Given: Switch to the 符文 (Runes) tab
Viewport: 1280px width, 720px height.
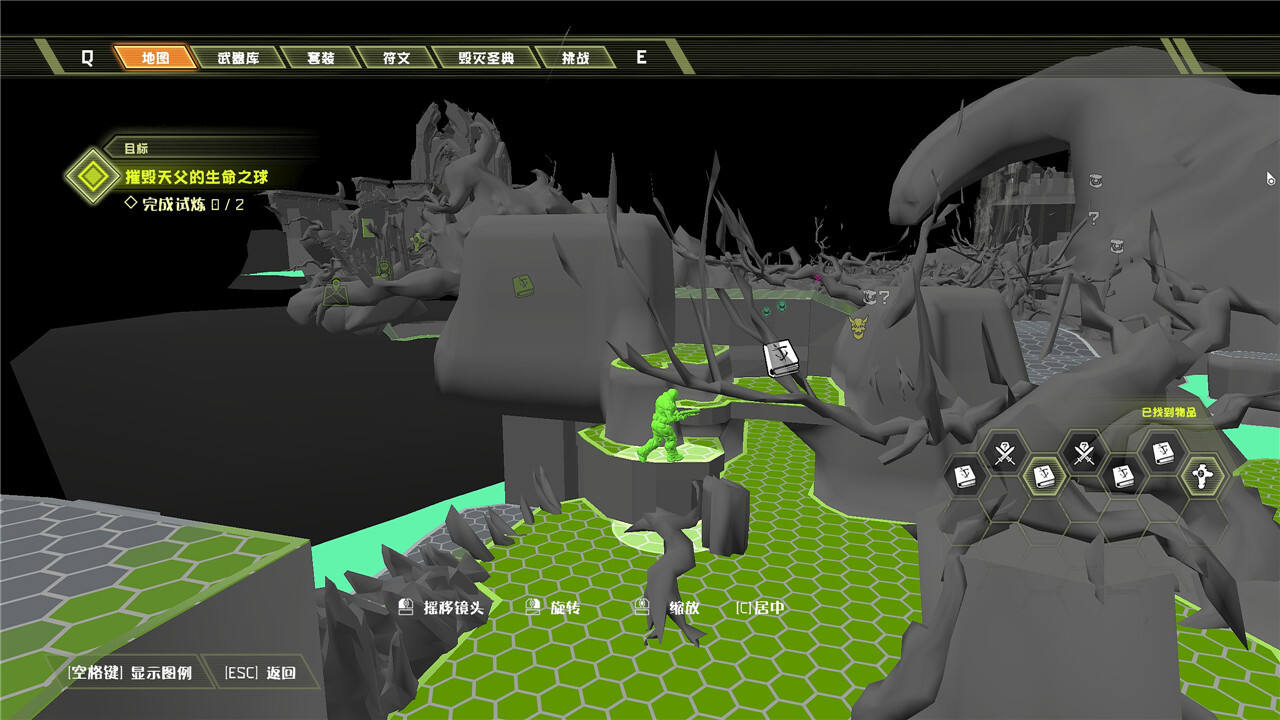Looking at the screenshot, I should click(397, 58).
